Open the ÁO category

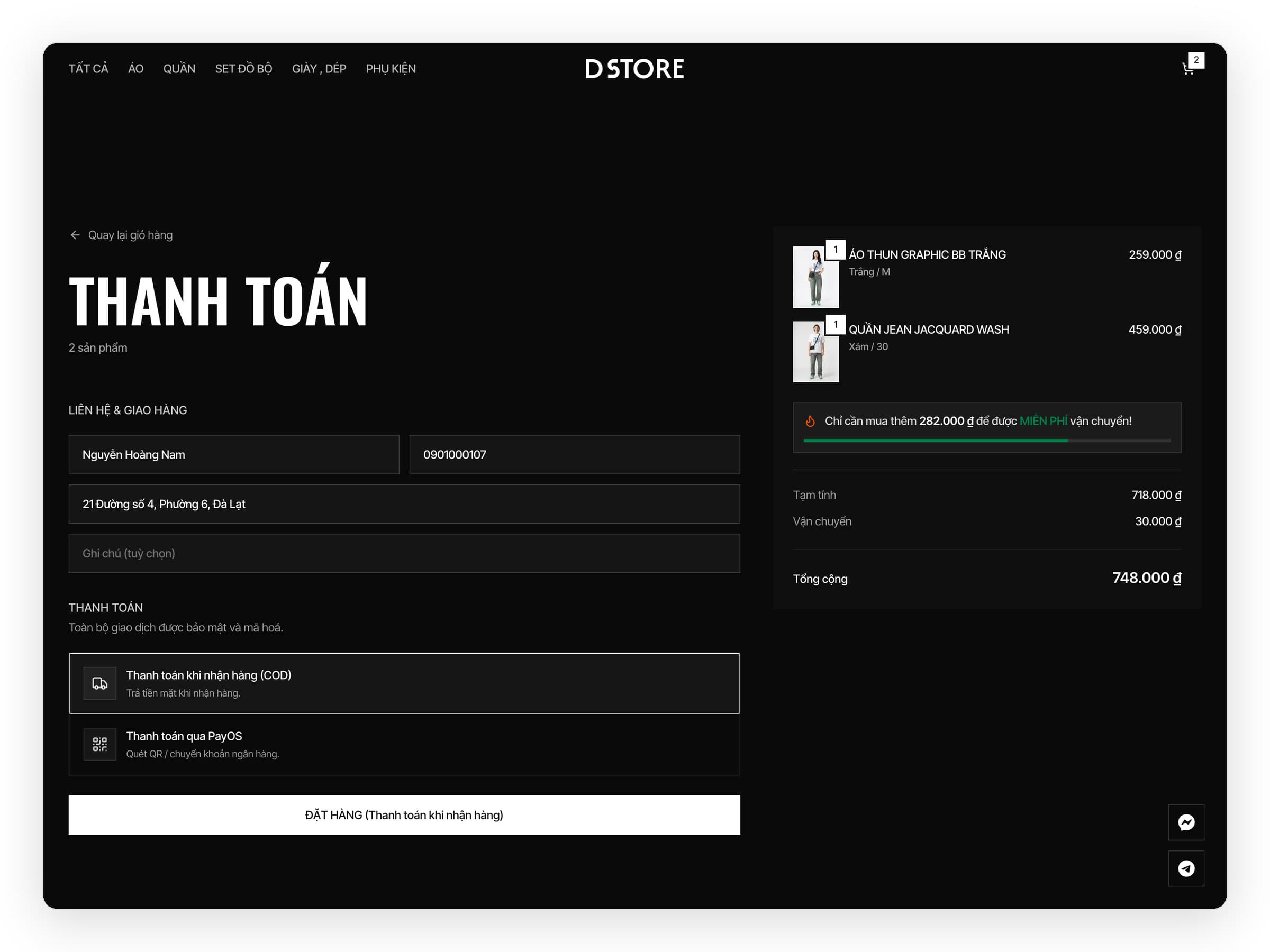[135, 69]
